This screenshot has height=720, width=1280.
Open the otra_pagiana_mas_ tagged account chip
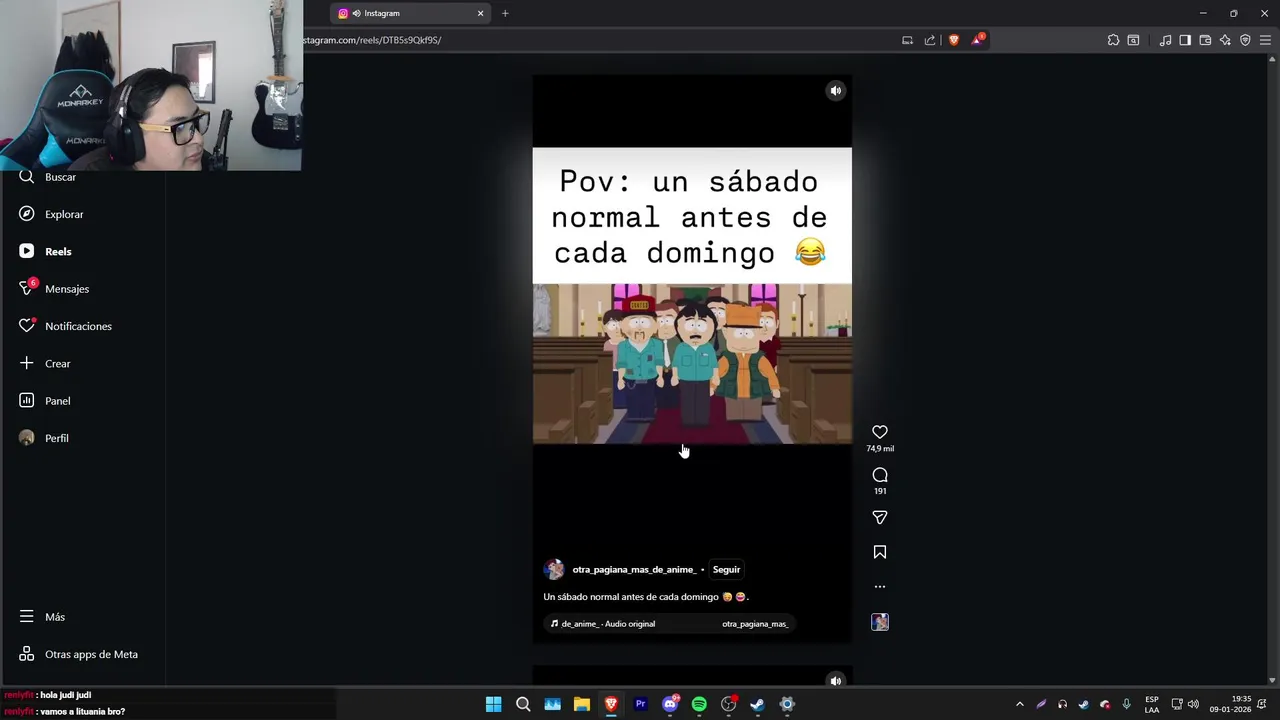pos(755,624)
